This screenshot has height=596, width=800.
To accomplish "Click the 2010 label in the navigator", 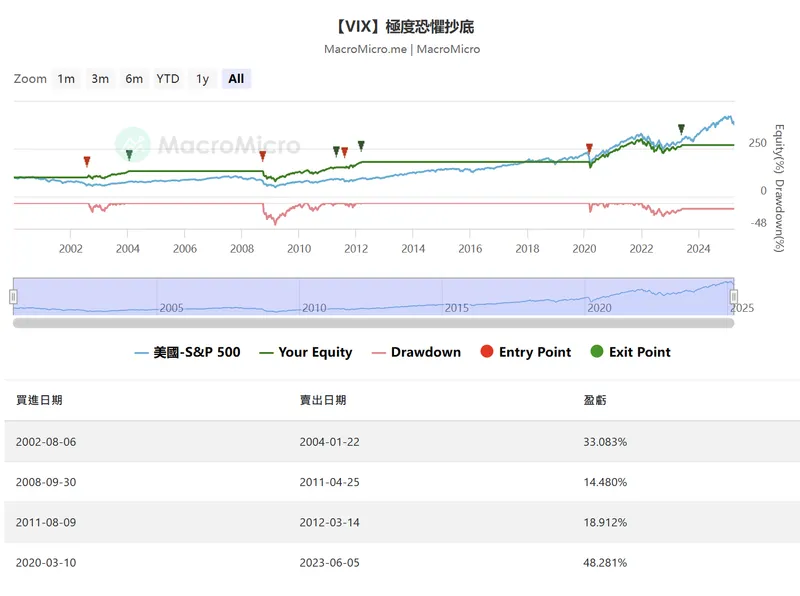I will pyautogui.click(x=314, y=308).
